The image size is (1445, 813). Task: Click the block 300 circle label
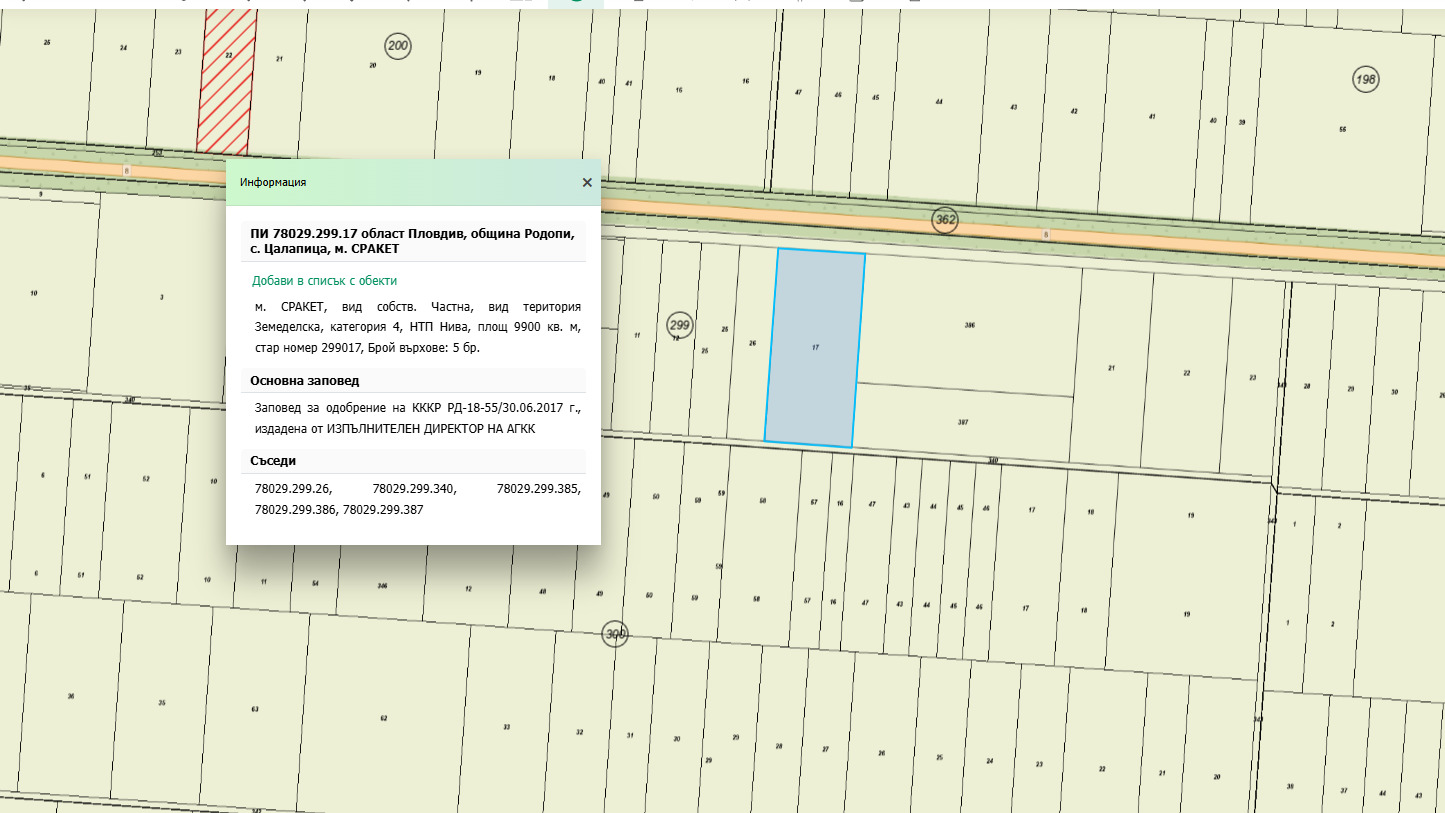click(615, 634)
